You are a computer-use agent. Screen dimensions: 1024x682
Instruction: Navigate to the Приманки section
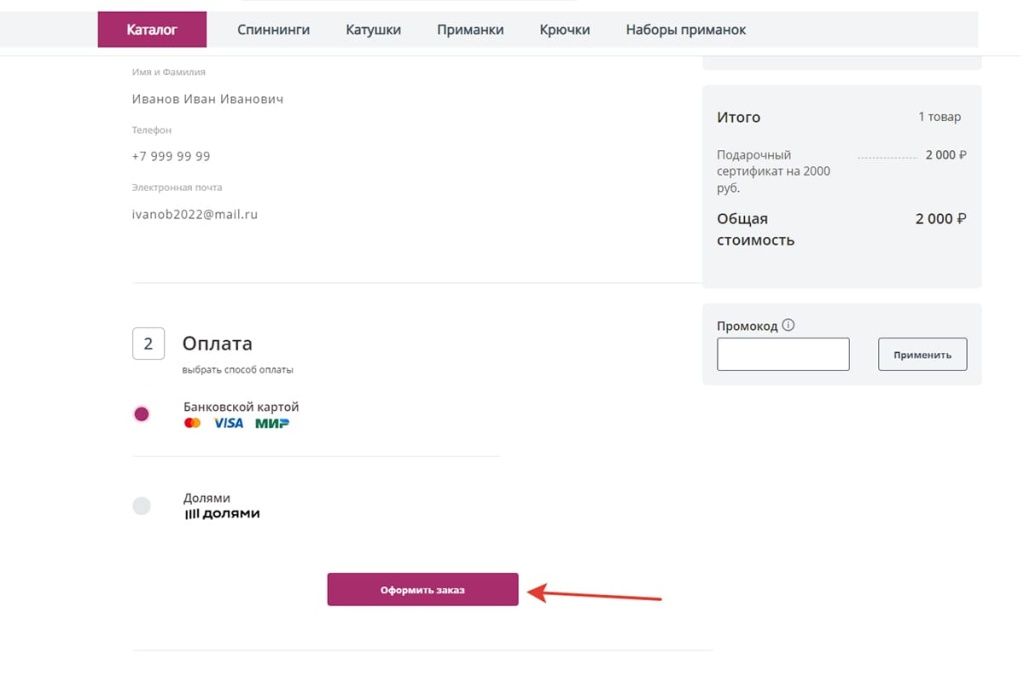pos(470,30)
